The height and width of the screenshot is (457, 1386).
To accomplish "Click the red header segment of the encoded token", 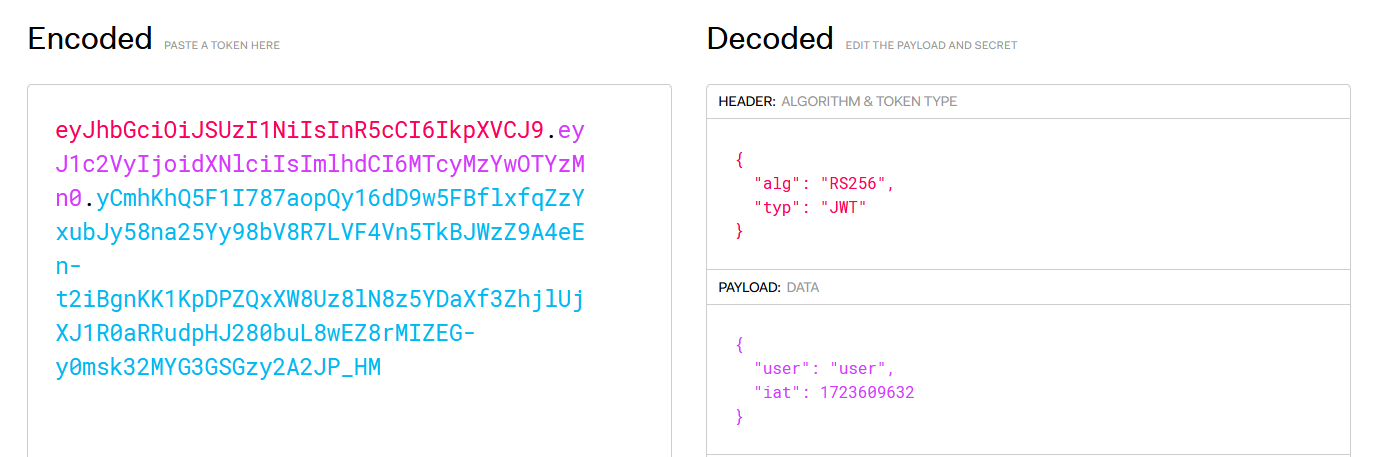I will tap(299, 131).
